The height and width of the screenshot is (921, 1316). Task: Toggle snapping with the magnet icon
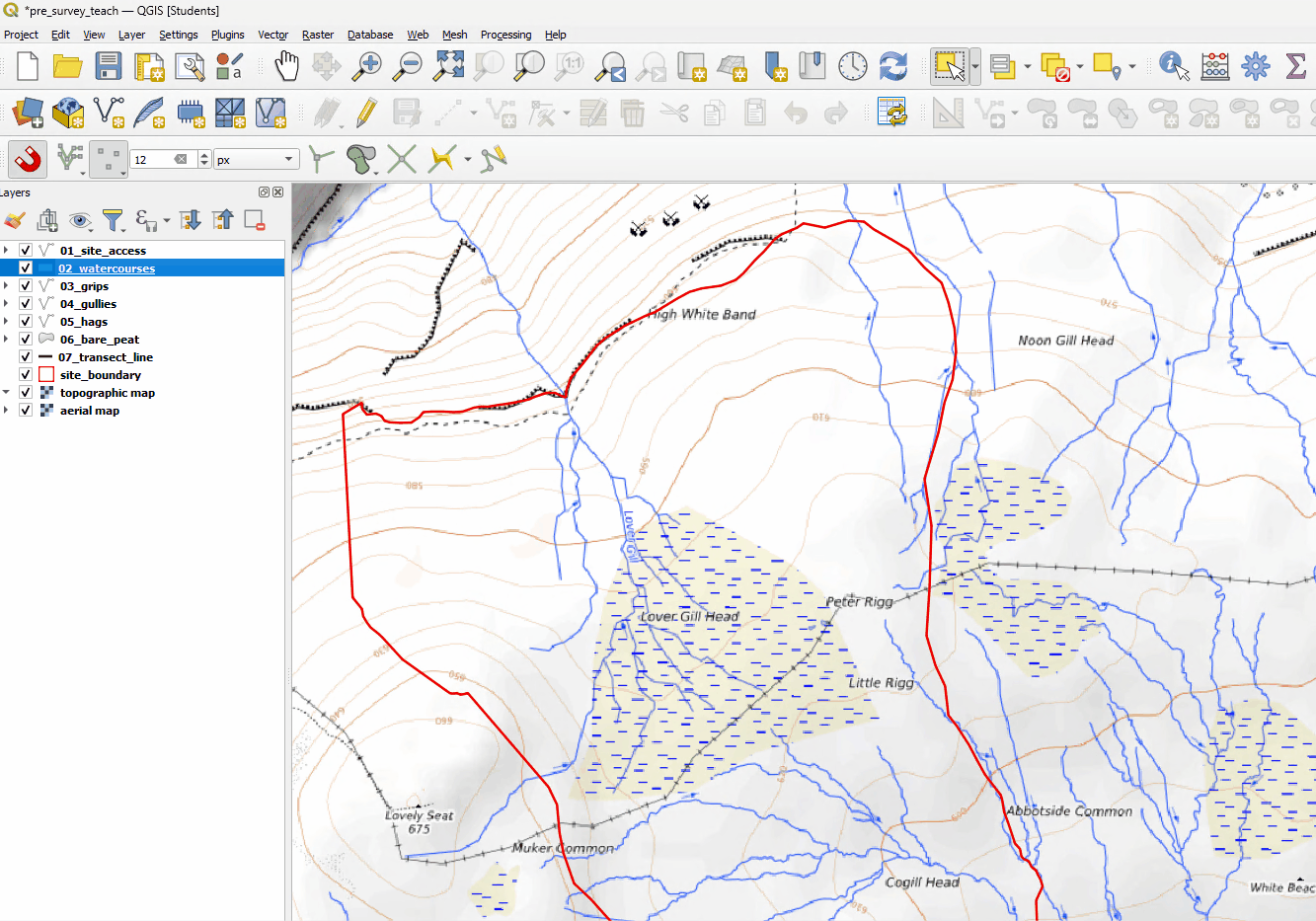(27, 159)
